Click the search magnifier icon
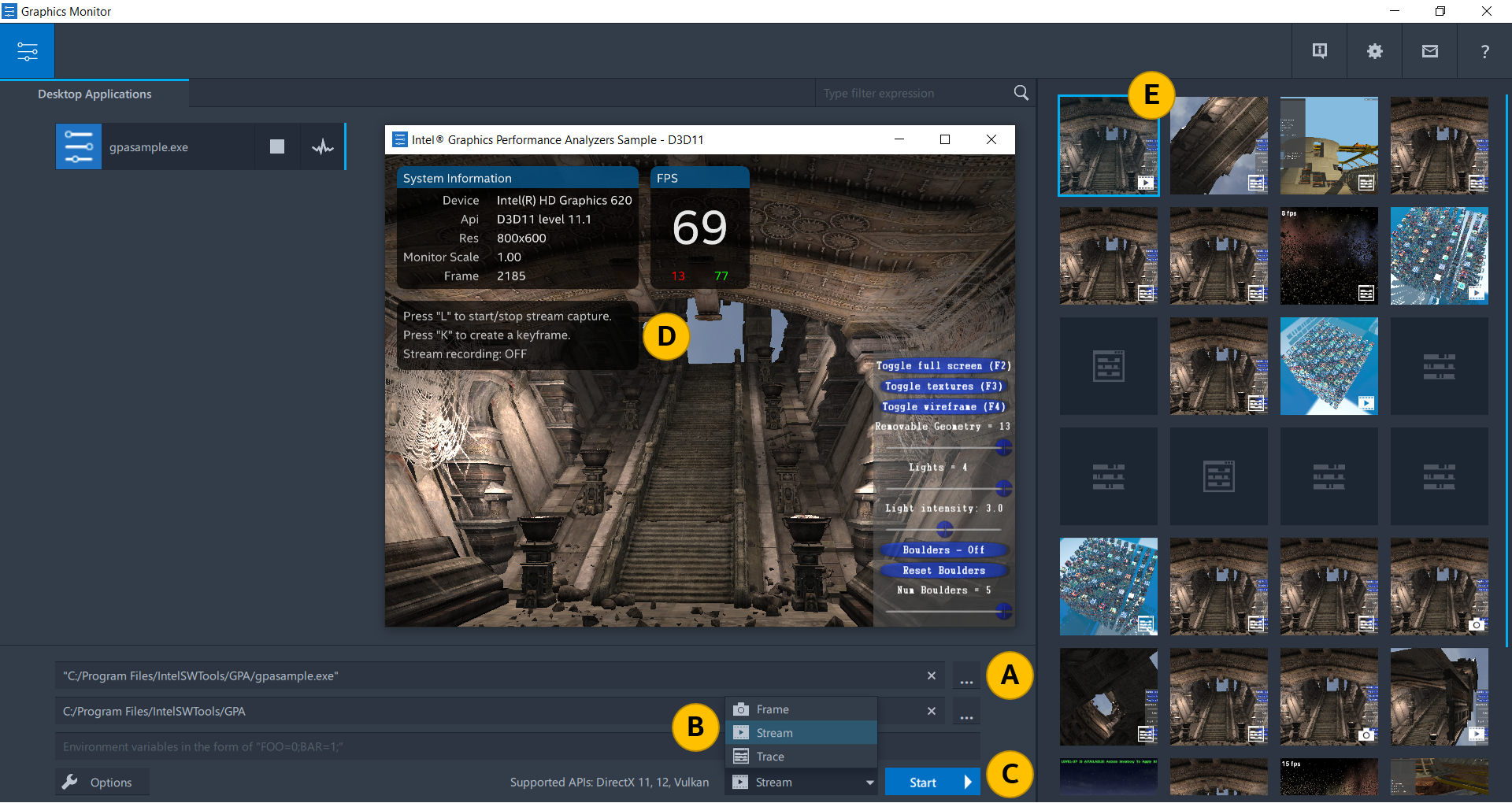Viewport: 1512px width, 803px height. coord(1021,93)
